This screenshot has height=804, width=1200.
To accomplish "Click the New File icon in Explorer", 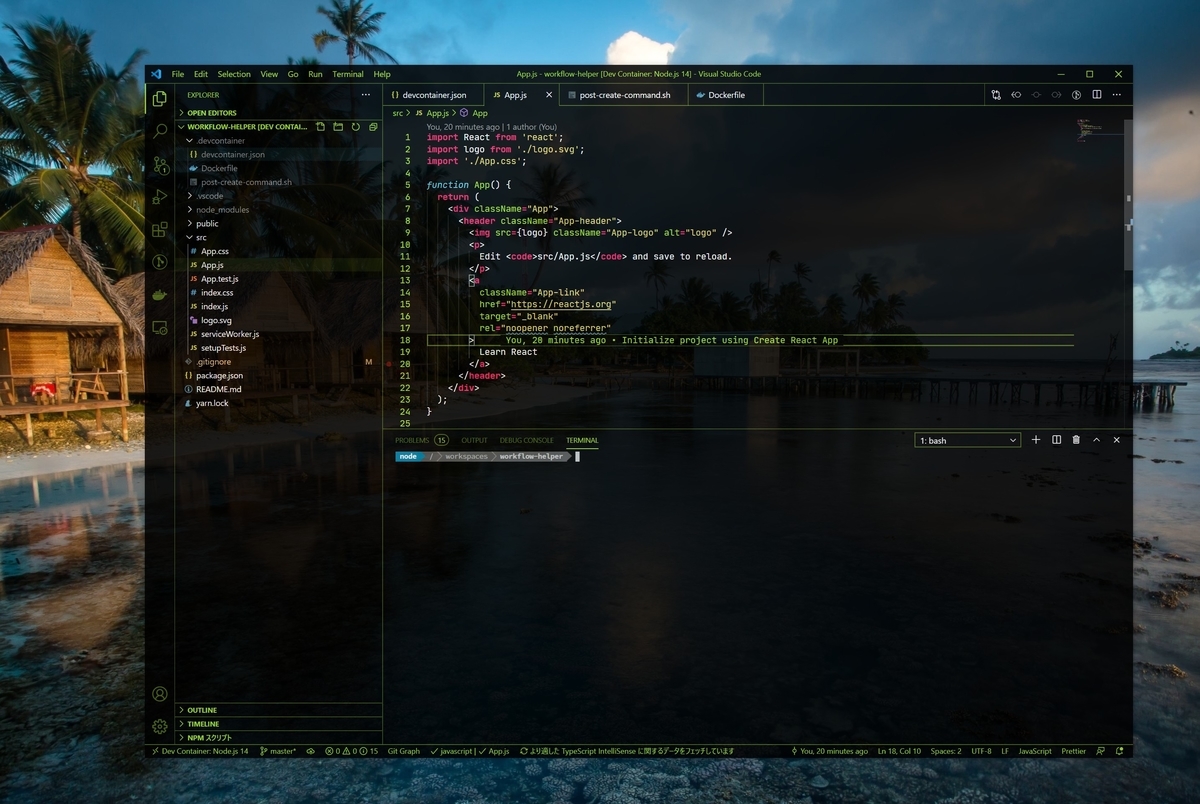I will pos(321,127).
